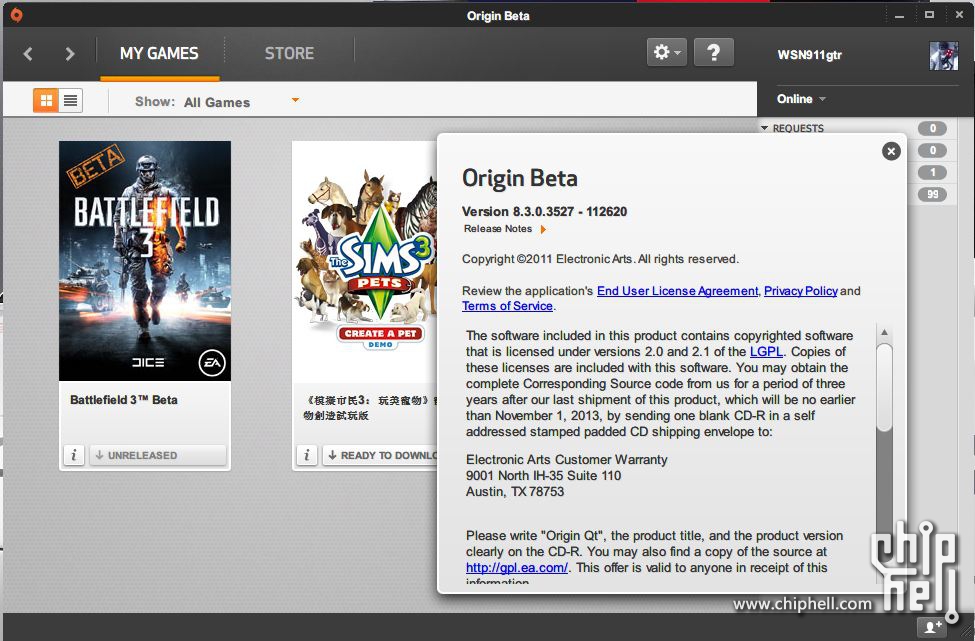The image size is (975, 641).
Task: Click Ready to Download for Sims 3 Pets
Action: click(x=381, y=455)
